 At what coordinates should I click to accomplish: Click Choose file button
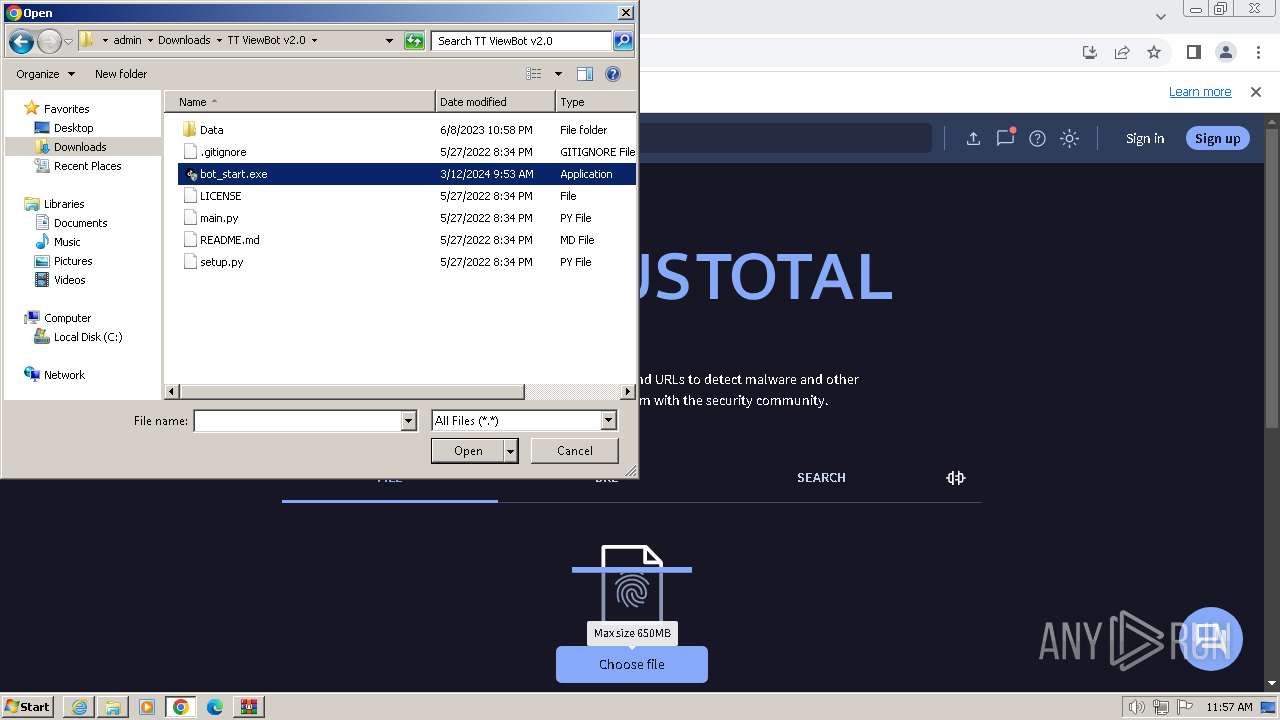tap(632, 665)
